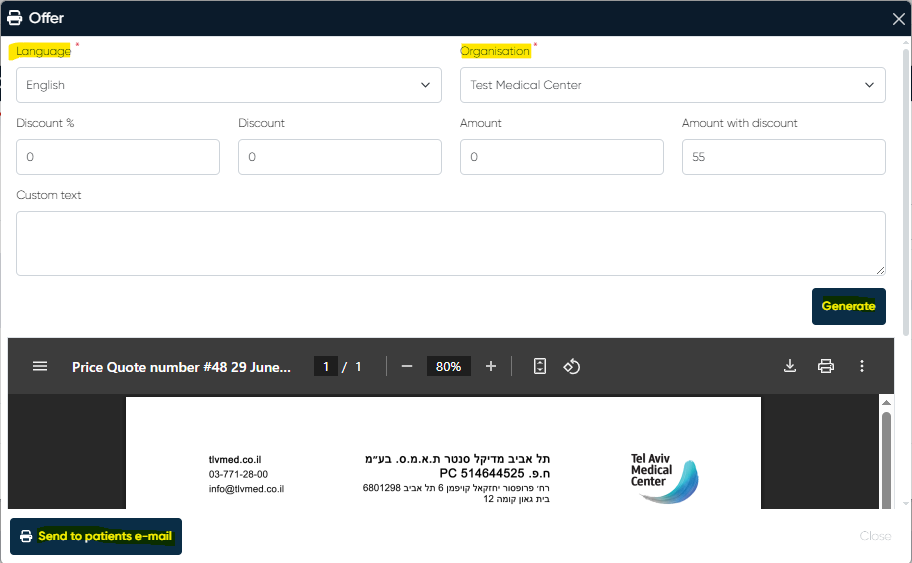This screenshot has width=912, height=563.
Task: Click the Close link at bottom right
Action: click(875, 536)
